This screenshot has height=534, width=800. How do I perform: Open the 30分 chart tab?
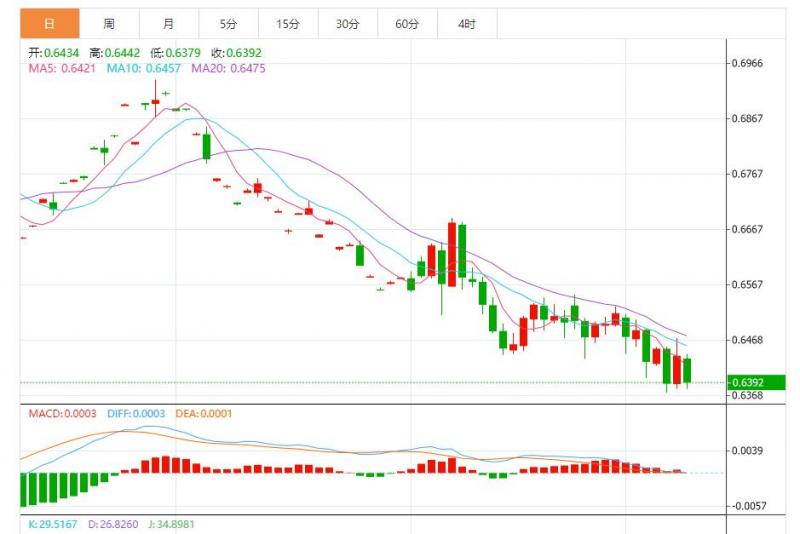point(348,23)
